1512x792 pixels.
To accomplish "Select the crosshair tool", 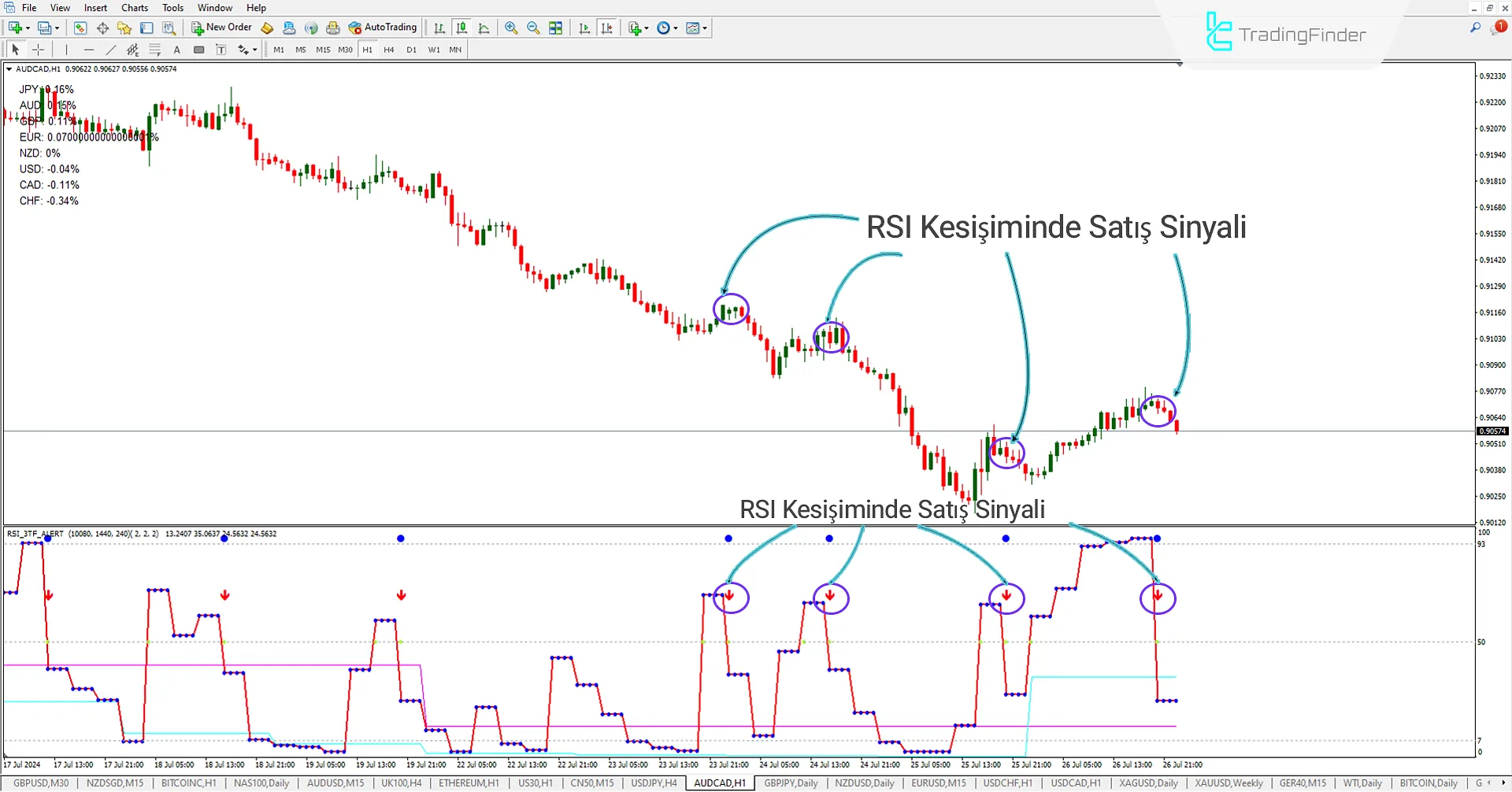I will tap(38, 50).
